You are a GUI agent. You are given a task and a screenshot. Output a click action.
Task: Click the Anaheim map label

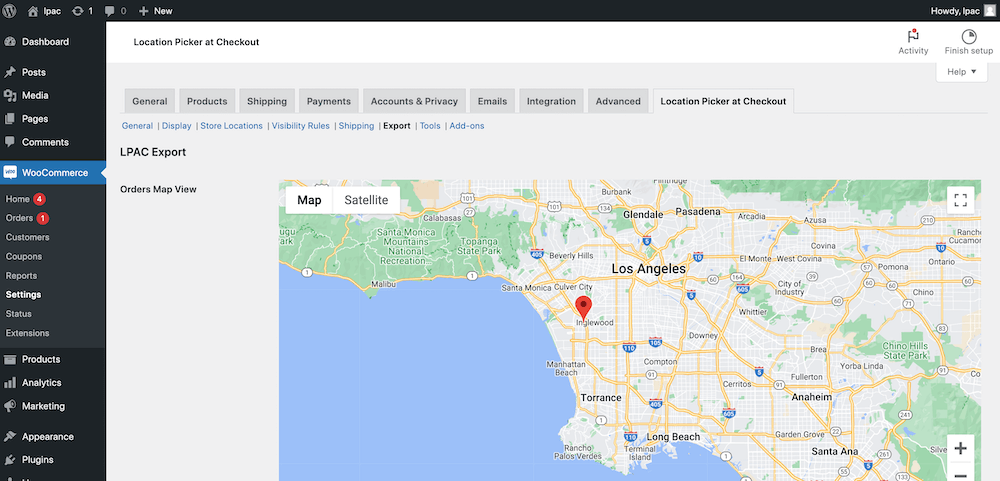point(811,397)
